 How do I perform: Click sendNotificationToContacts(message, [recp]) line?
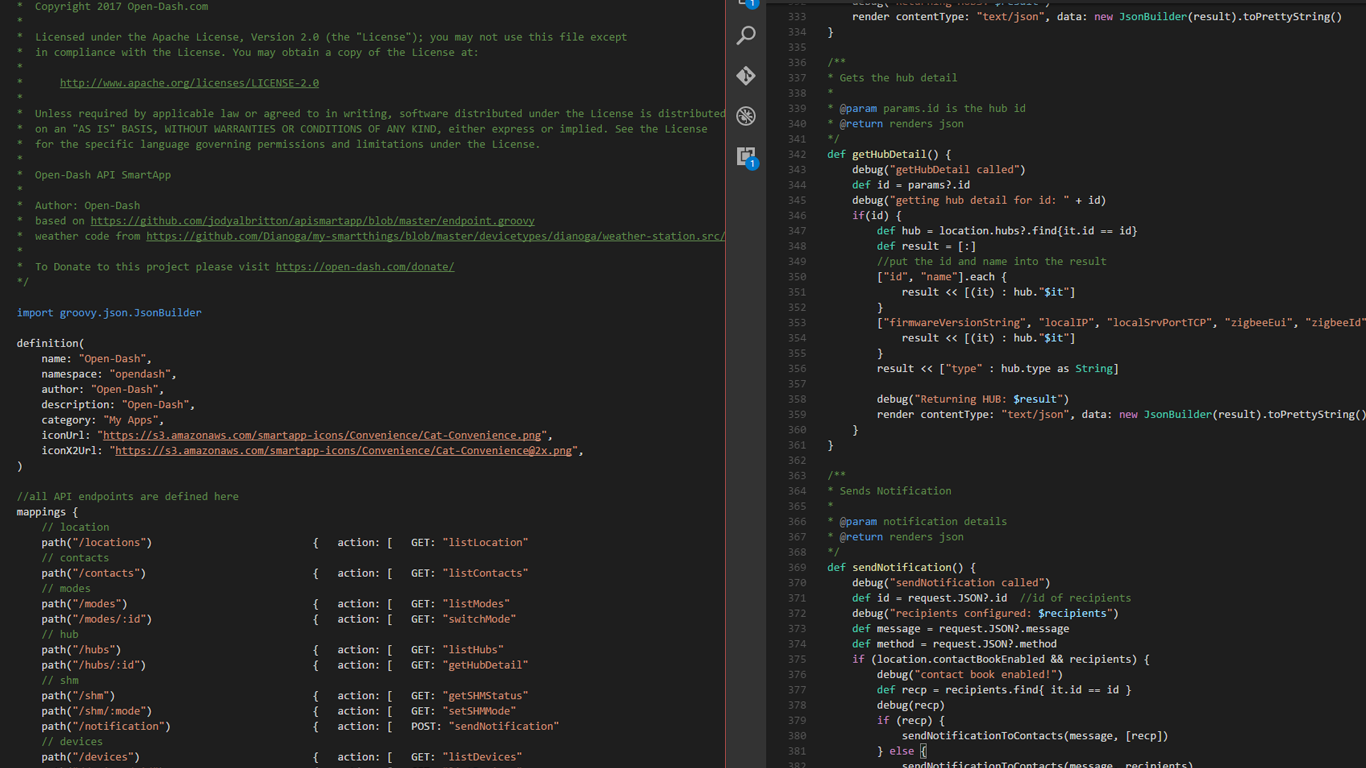(x=1035, y=736)
